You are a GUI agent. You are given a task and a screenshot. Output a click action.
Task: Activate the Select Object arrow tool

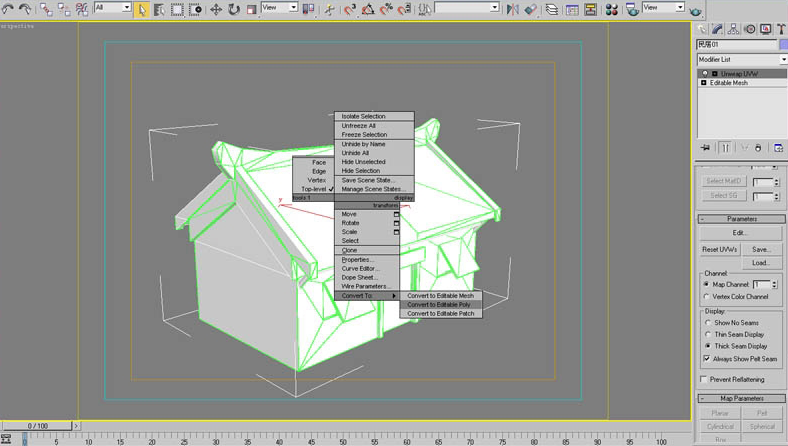[x=142, y=9]
